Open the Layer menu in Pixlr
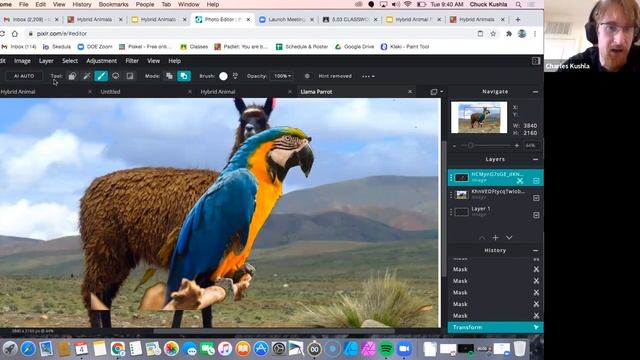 tap(46, 61)
